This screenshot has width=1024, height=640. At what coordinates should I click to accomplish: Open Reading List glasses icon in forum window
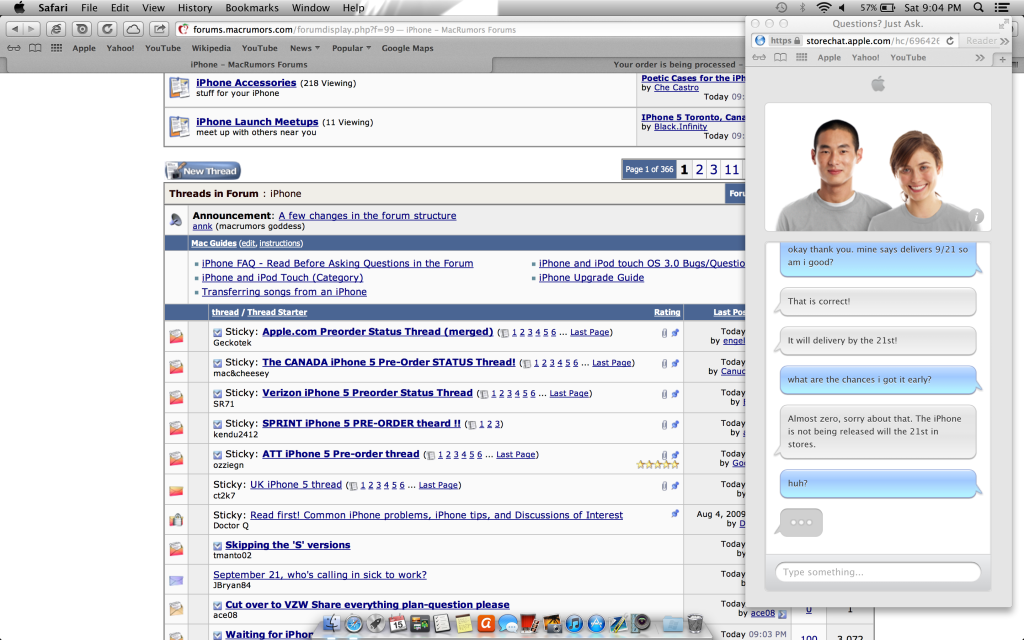coord(14,48)
